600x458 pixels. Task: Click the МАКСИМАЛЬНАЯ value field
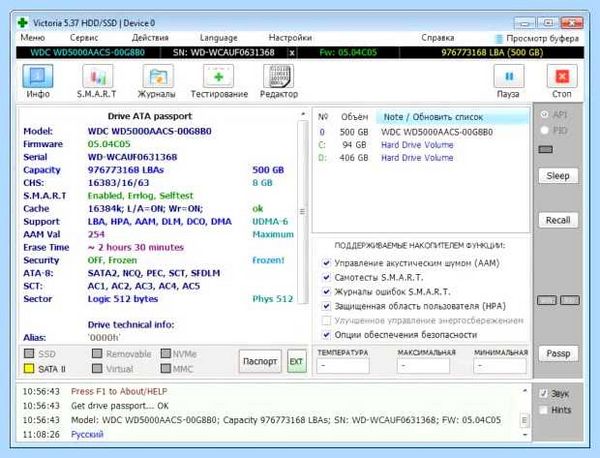click(x=423, y=366)
